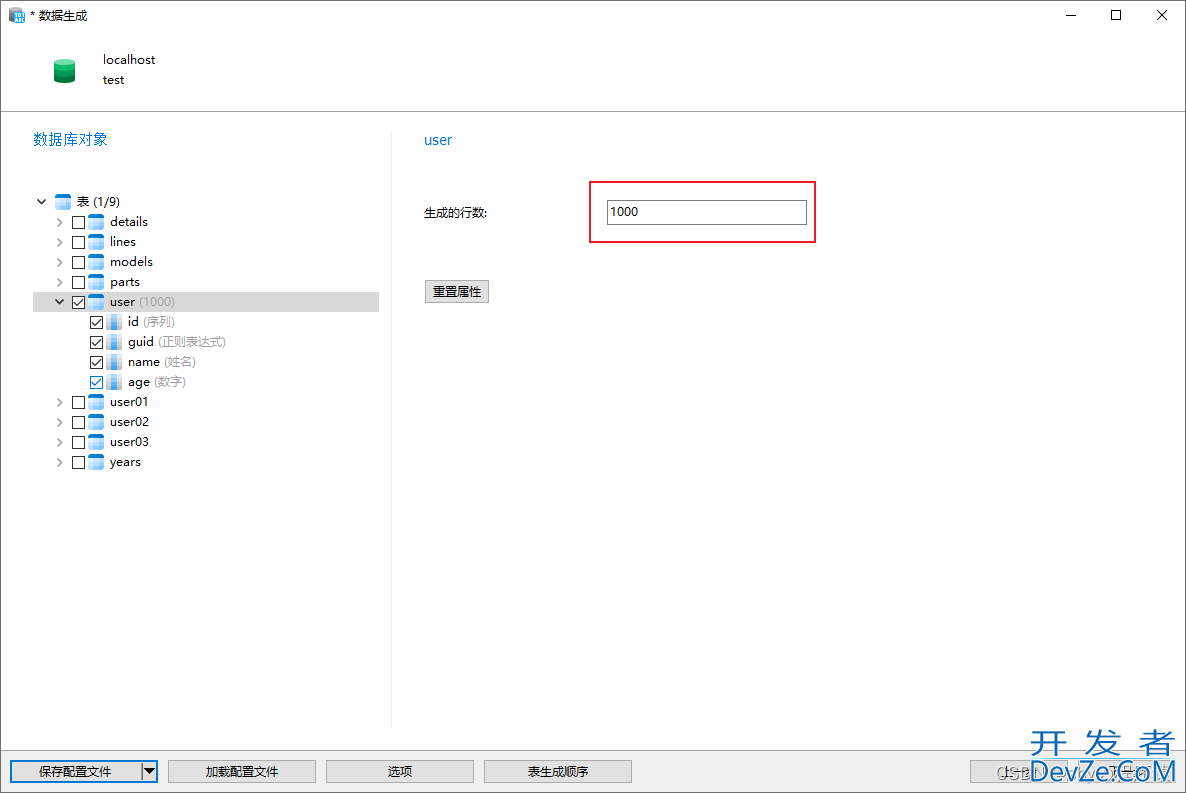
Task: Click the 重置属性 button
Action: [457, 291]
